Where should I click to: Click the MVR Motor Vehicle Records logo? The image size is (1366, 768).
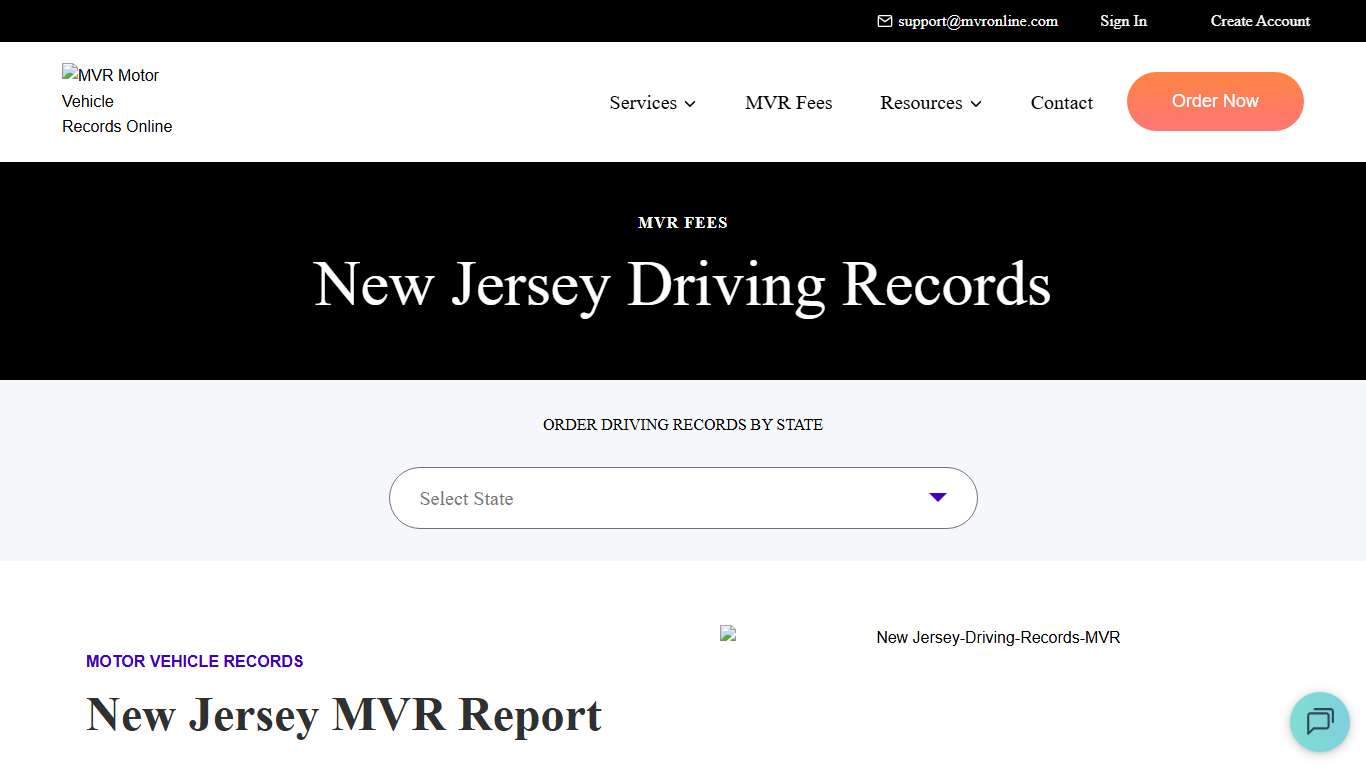[x=117, y=100]
